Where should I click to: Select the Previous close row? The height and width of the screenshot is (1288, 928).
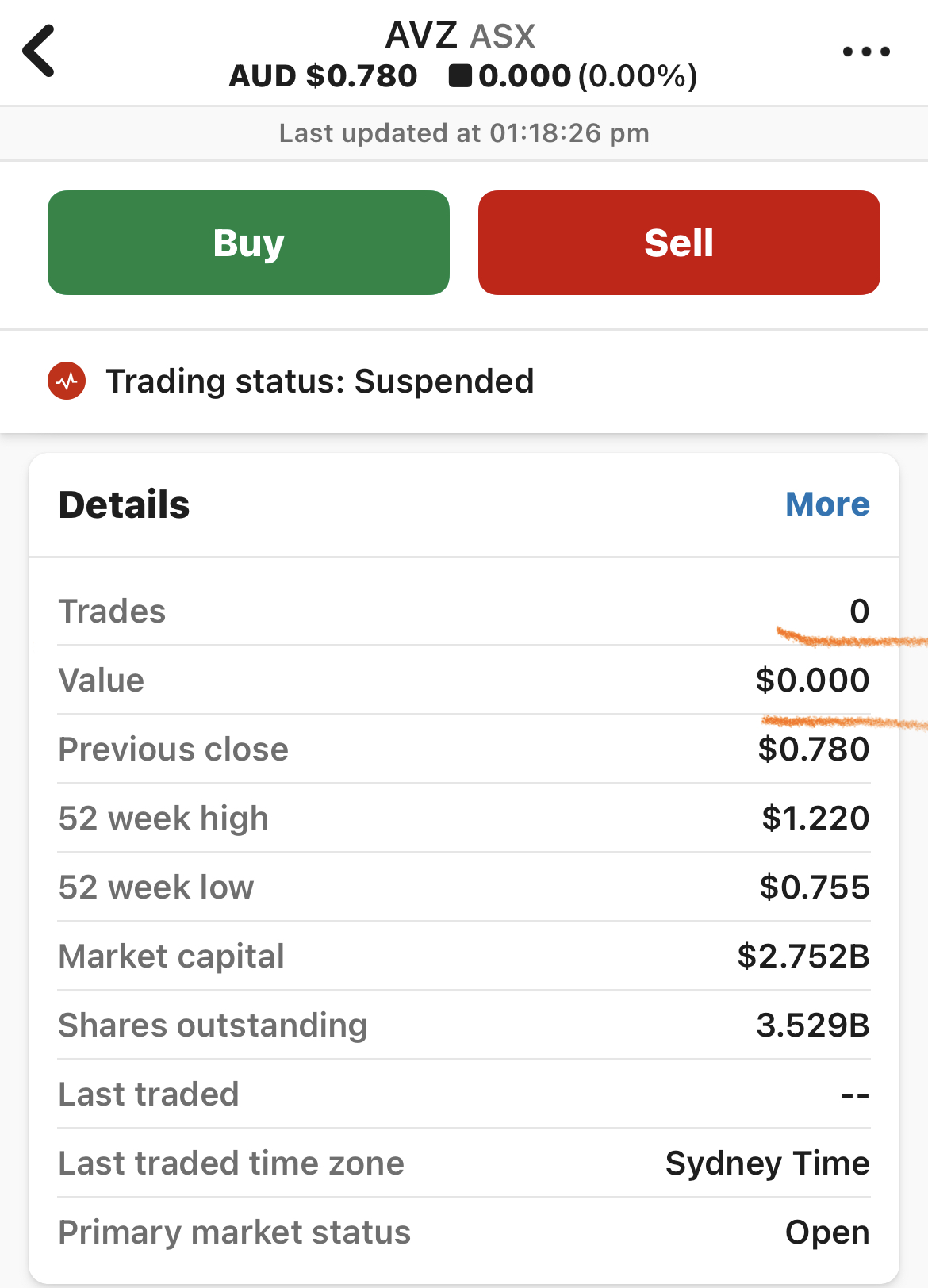464,749
